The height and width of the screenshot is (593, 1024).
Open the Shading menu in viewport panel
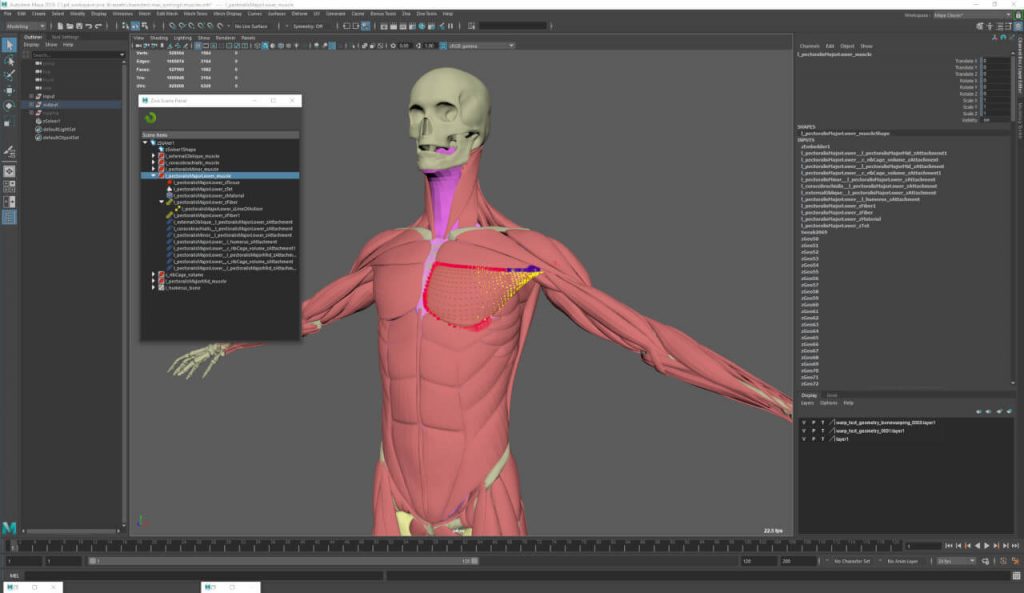pyautogui.click(x=158, y=37)
